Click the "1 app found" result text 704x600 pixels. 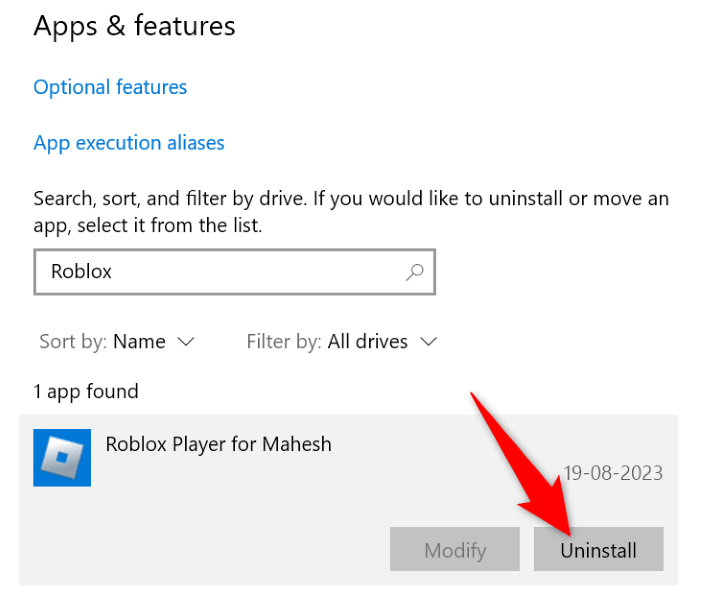[86, 391]
